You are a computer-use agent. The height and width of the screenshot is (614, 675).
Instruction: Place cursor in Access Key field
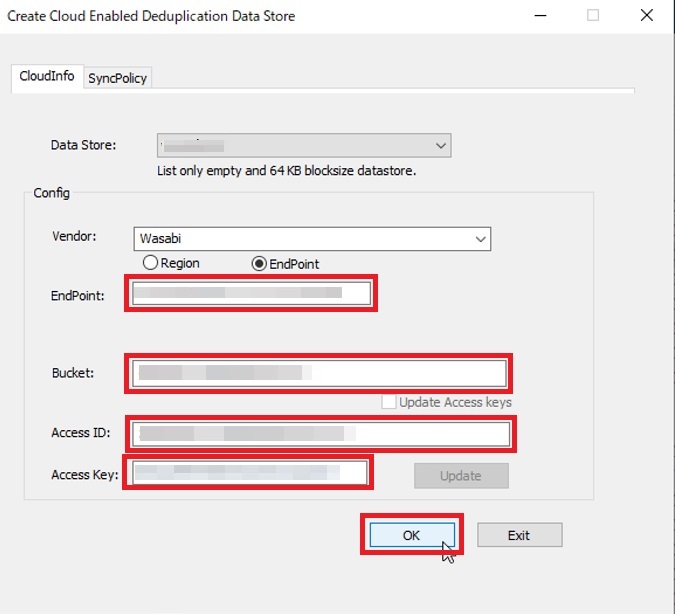[x=248, y=473]
